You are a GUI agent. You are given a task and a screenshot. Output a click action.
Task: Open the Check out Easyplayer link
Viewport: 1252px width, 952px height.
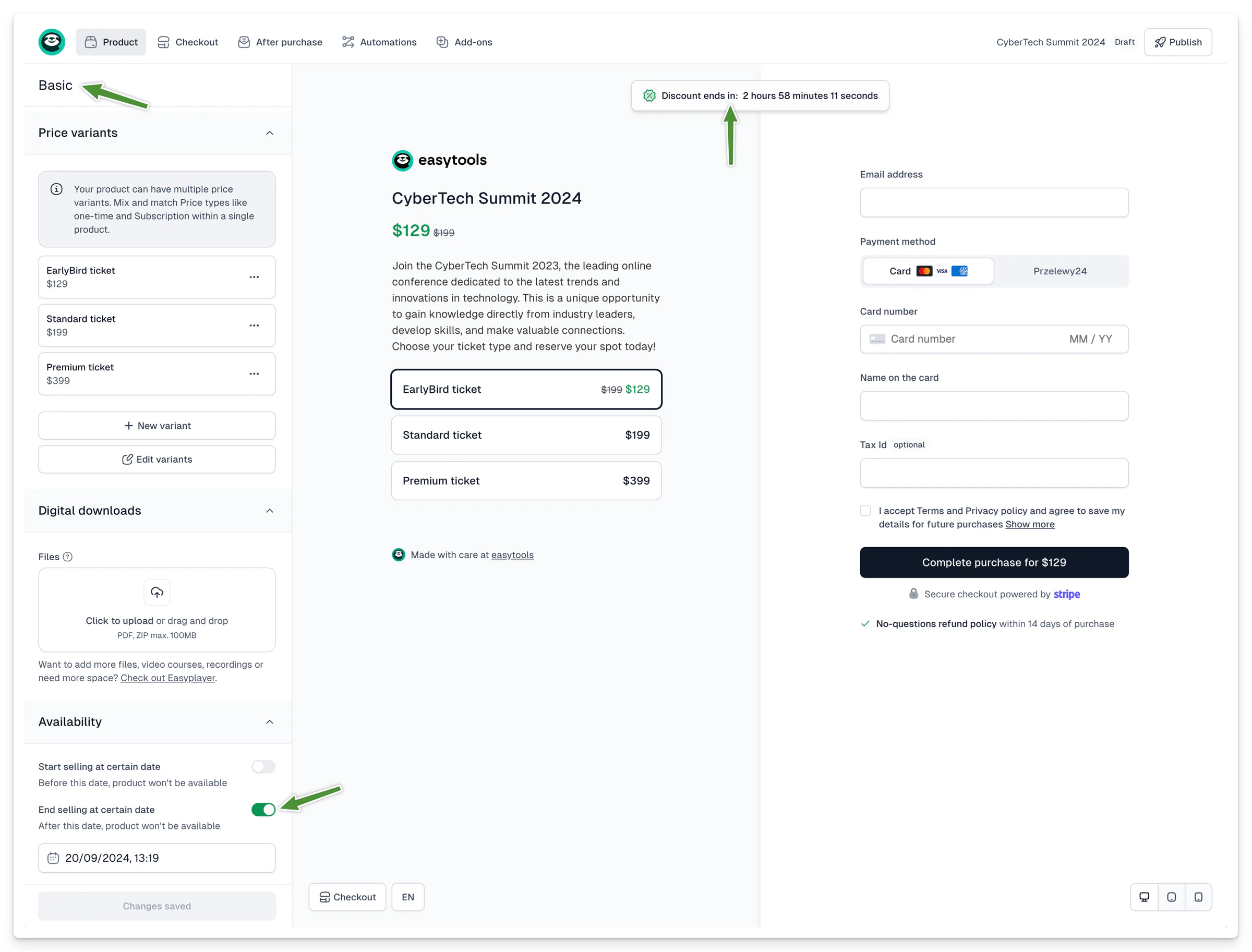click(x=168, y=678)
